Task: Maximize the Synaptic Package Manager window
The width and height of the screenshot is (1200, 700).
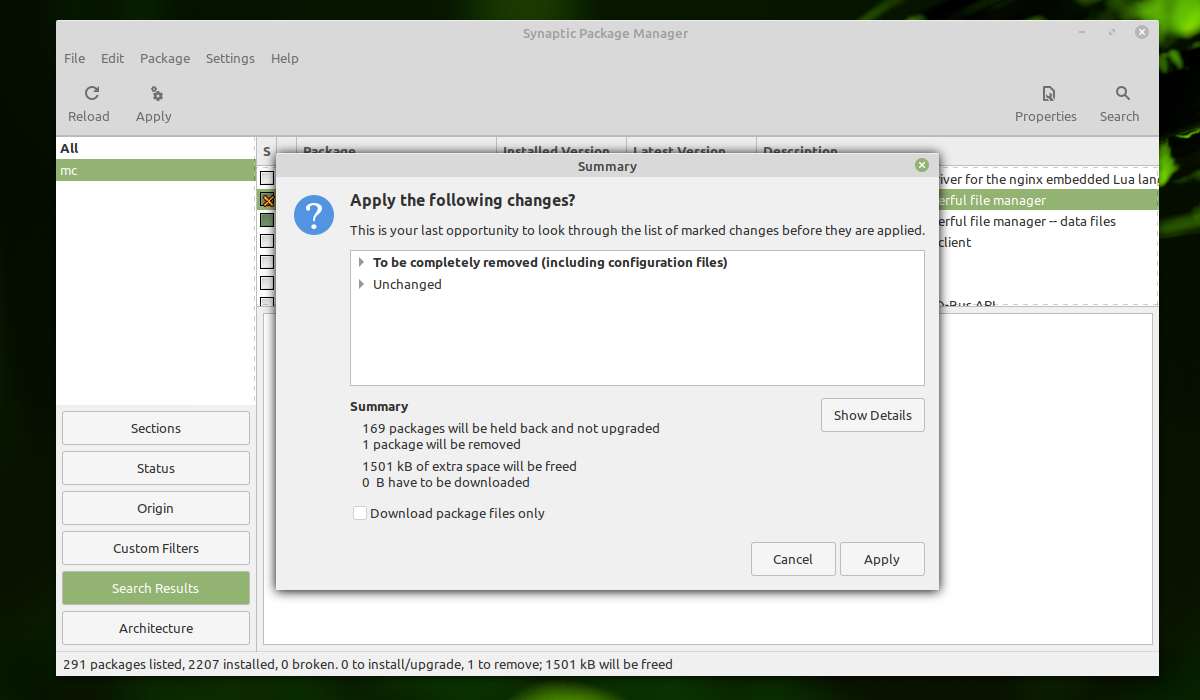Action: point(1112,32)
